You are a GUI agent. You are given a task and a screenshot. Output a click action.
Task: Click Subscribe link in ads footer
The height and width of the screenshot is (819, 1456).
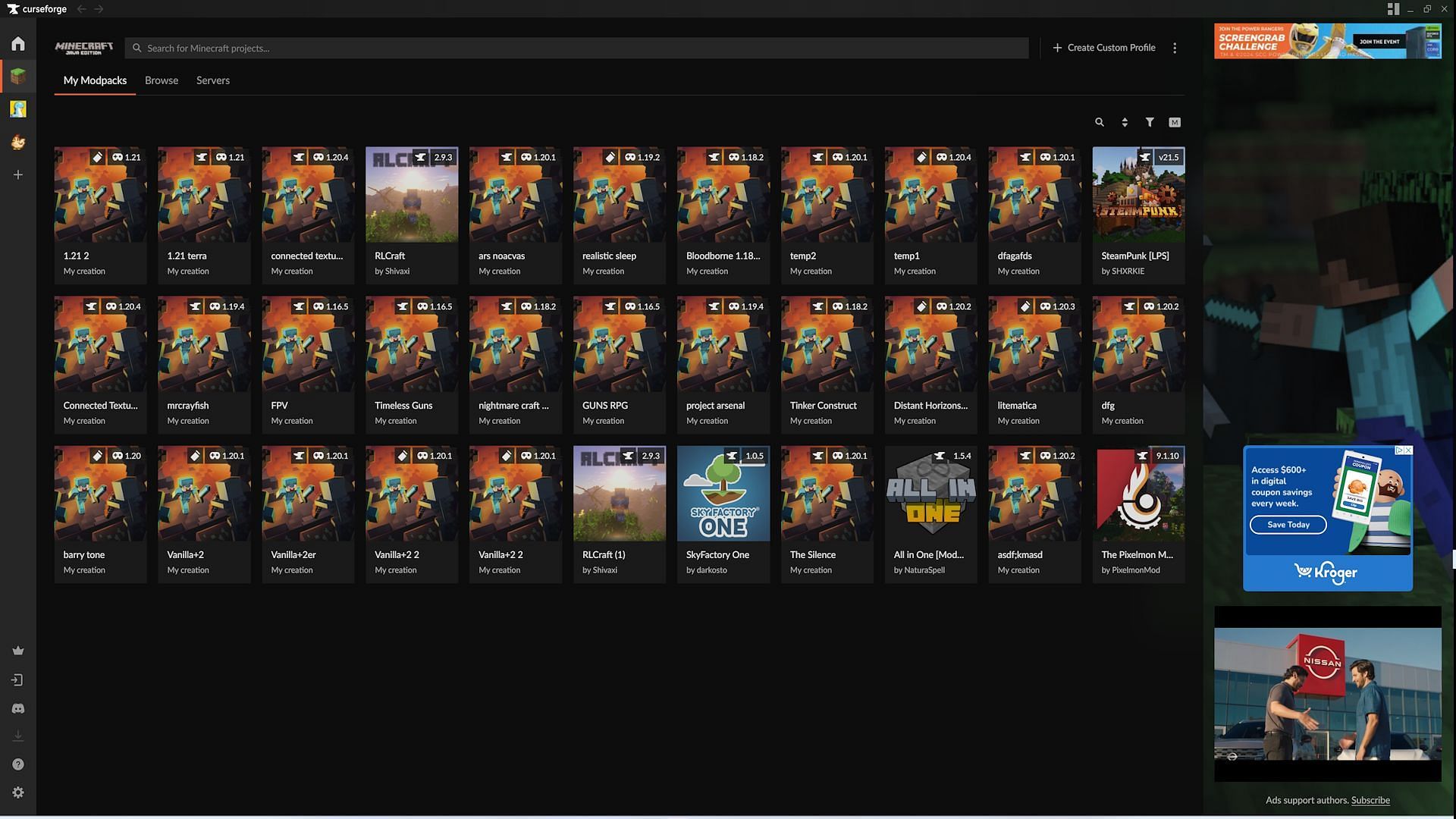coord(1371,800)
